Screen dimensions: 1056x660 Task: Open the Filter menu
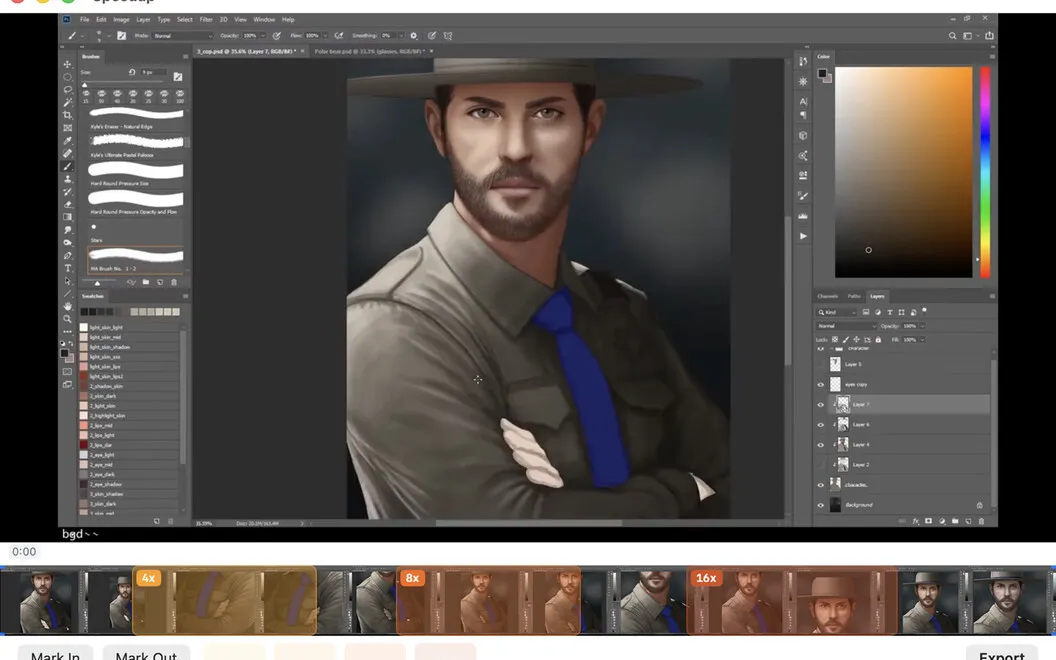coord(206,20)
